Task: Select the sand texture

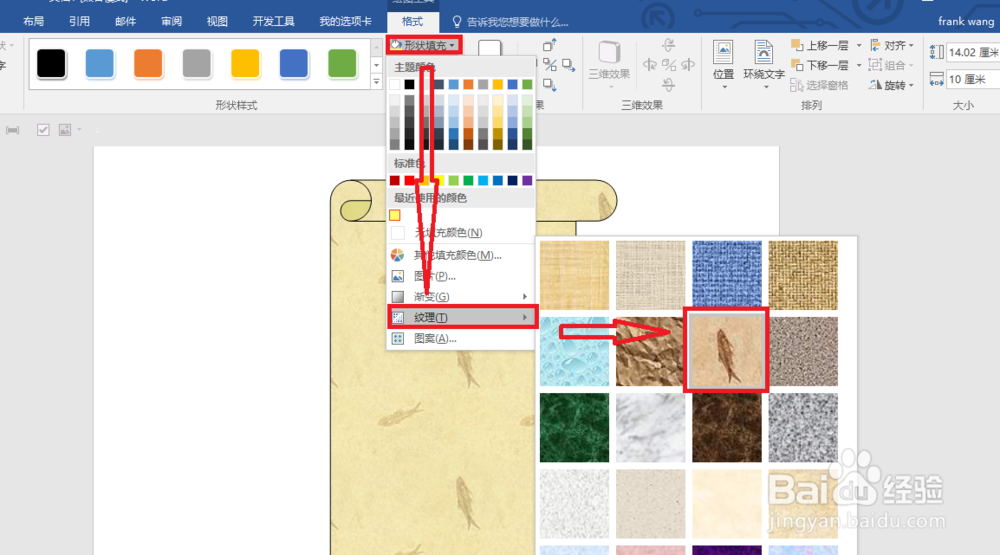Action: point(803,352)
